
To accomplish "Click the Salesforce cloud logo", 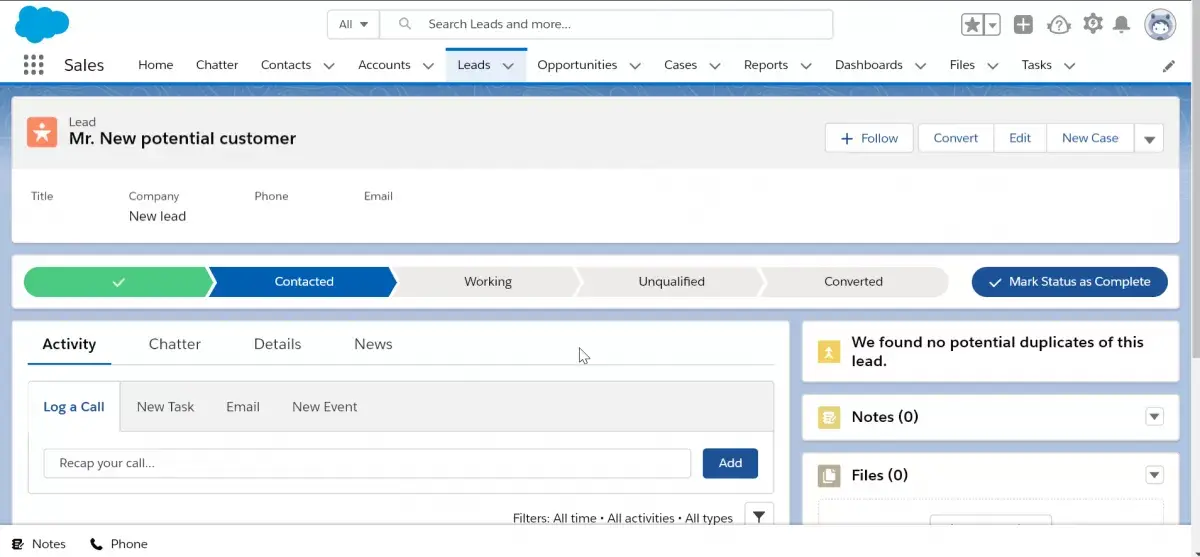I will pyautogui.click(x=42, y=24).
